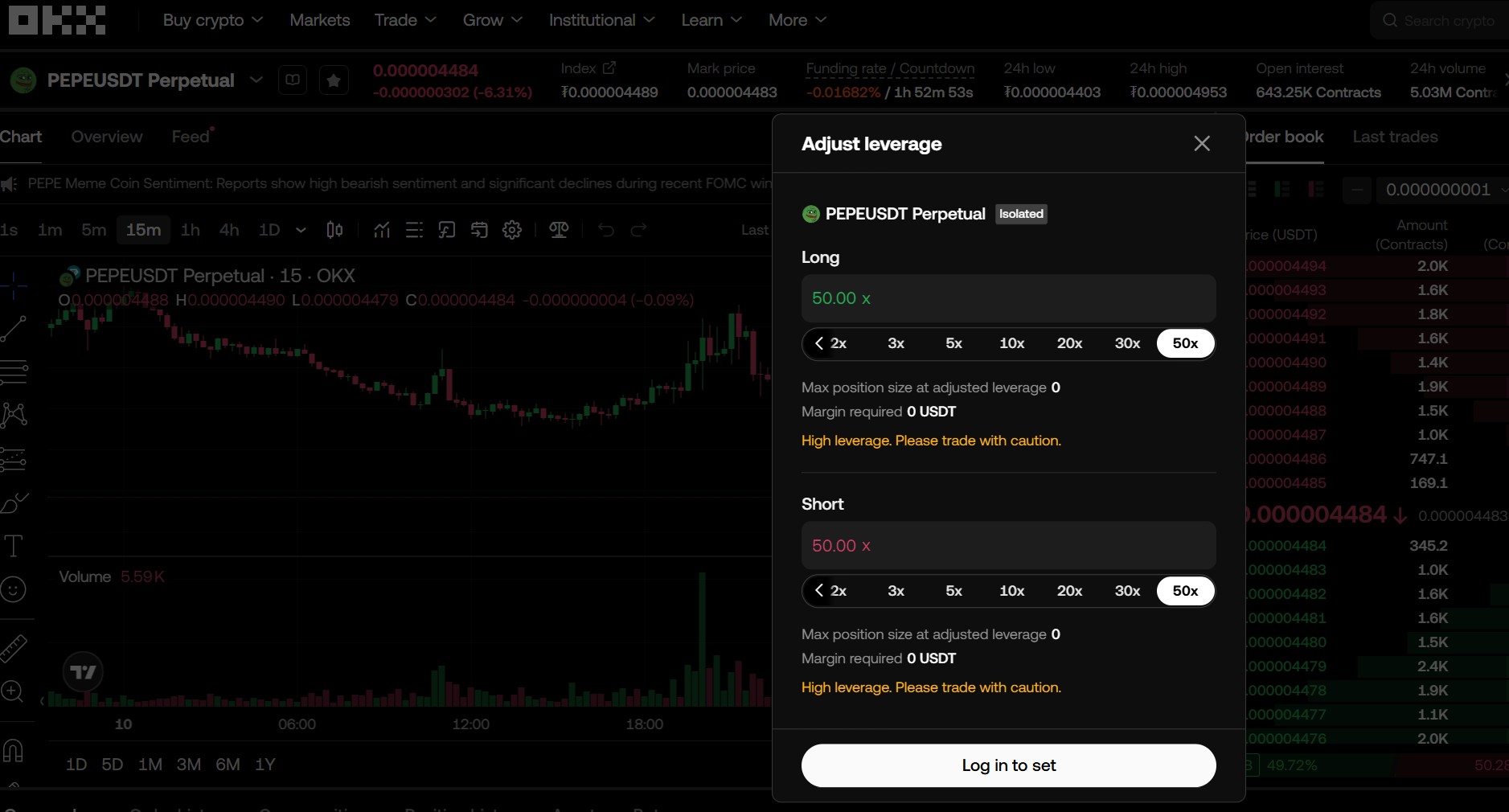Open the emoji sticker tool
Screen dimensions: 1509x812
tap(14, 589)
